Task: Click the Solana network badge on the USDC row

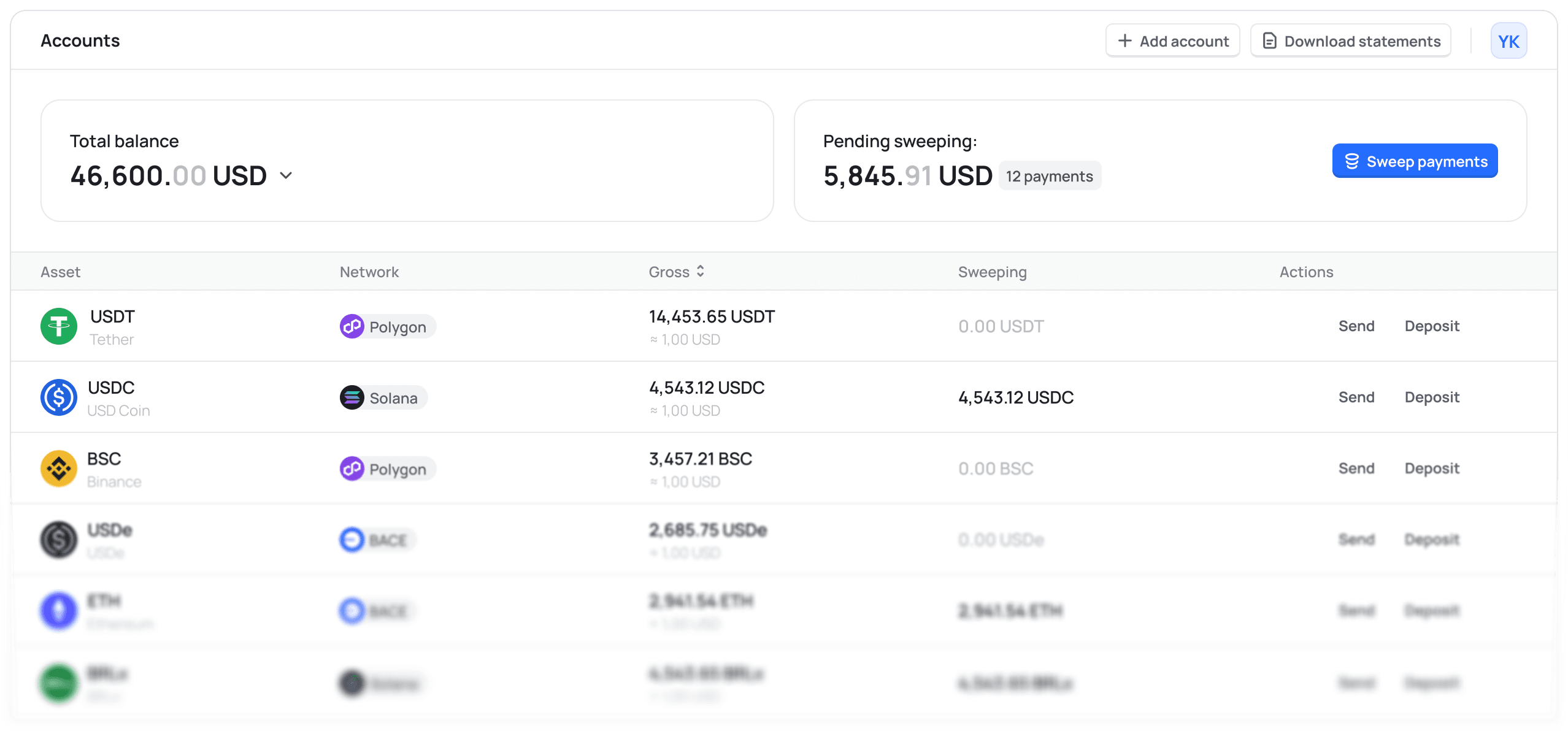Action: 383,397
